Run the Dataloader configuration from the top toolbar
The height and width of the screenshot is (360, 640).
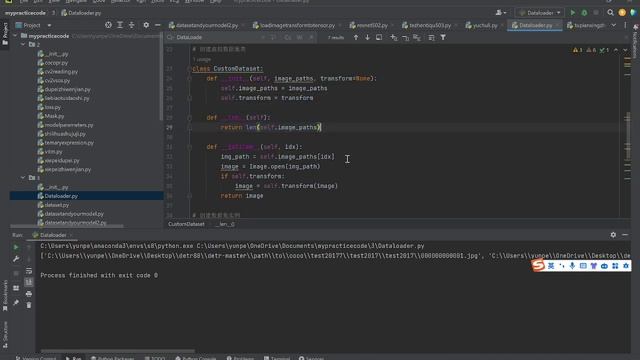click(573, 13)
